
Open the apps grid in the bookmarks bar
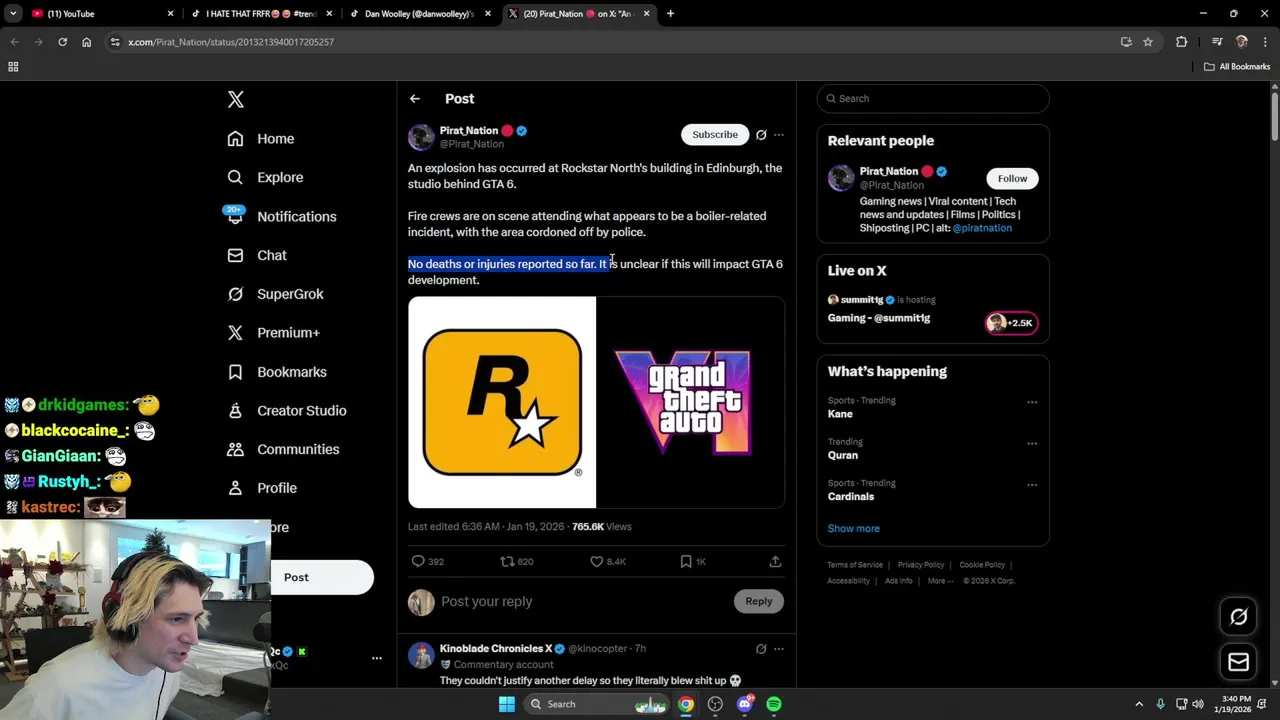coord(13,67)
